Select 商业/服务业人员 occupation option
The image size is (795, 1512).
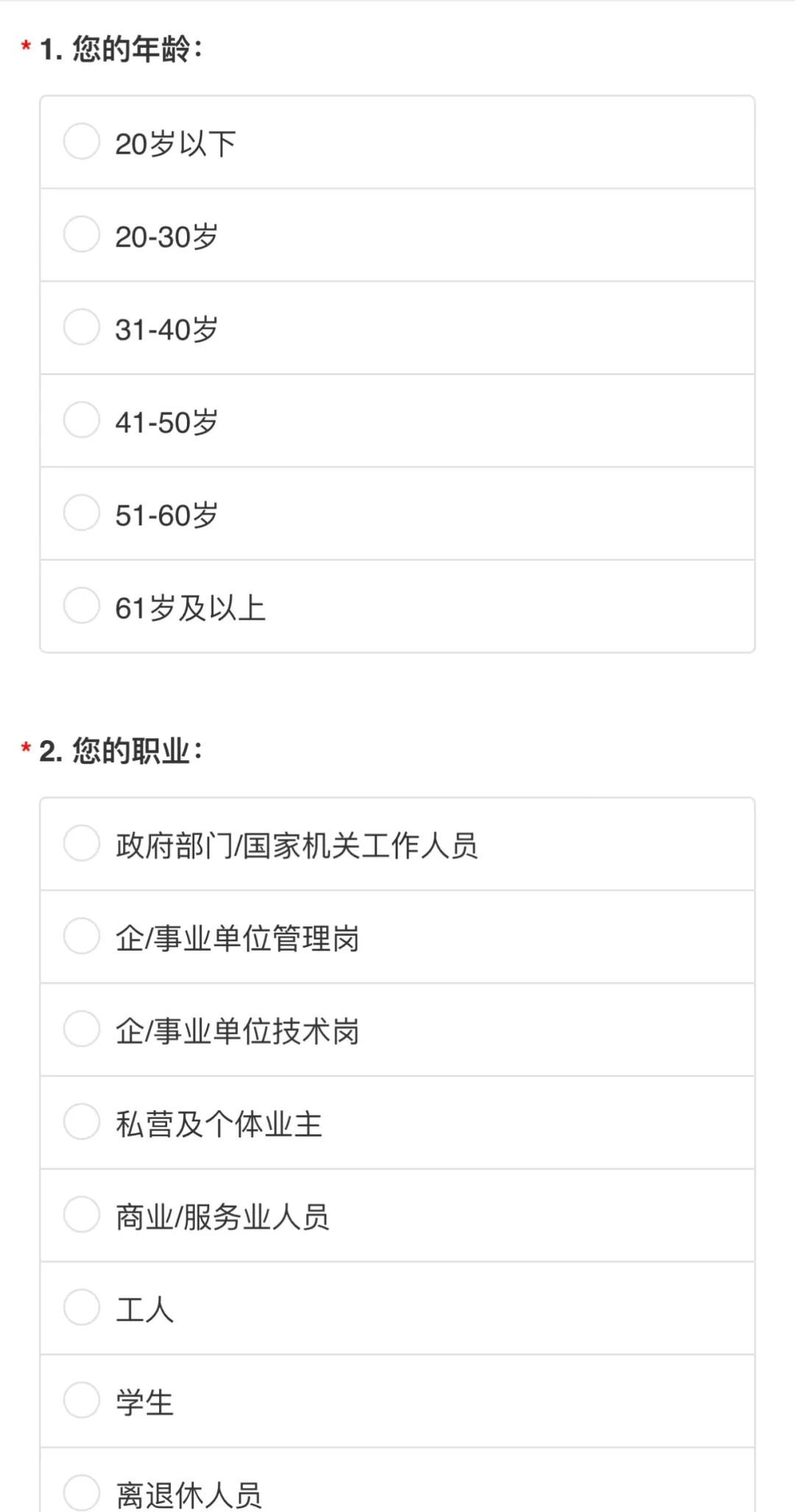(82, 1214)
